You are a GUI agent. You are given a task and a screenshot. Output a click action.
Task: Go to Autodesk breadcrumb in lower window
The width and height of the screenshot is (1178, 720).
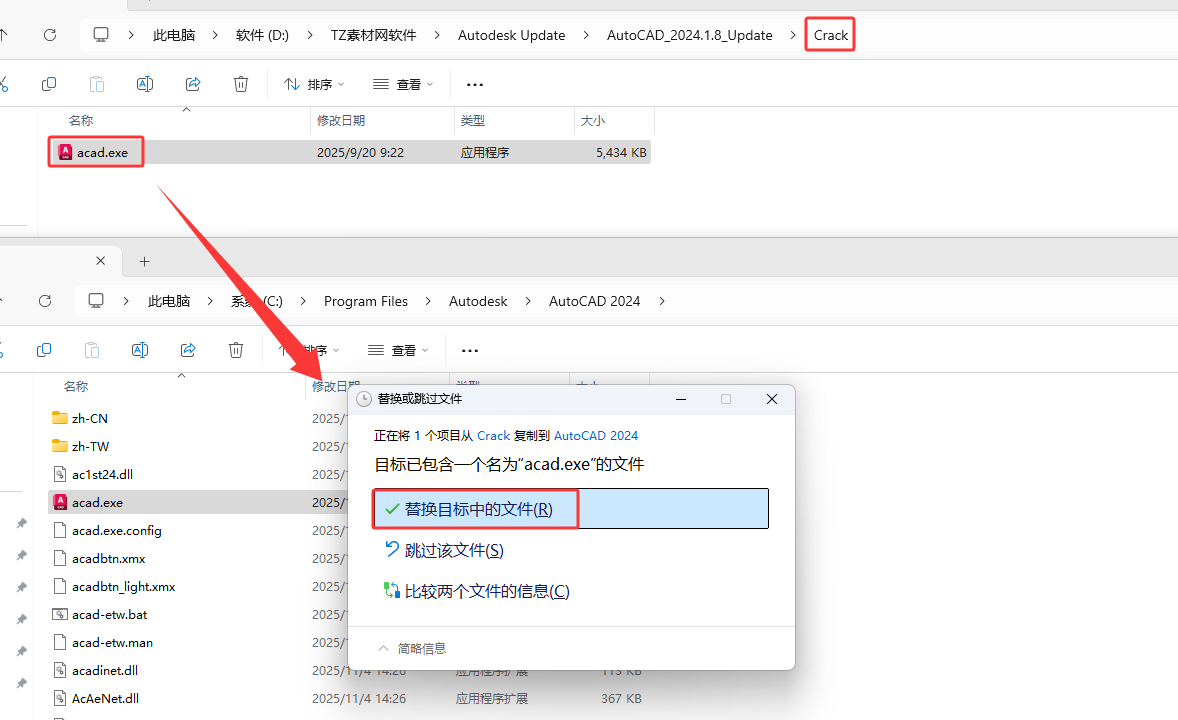[x=478, y=301]
